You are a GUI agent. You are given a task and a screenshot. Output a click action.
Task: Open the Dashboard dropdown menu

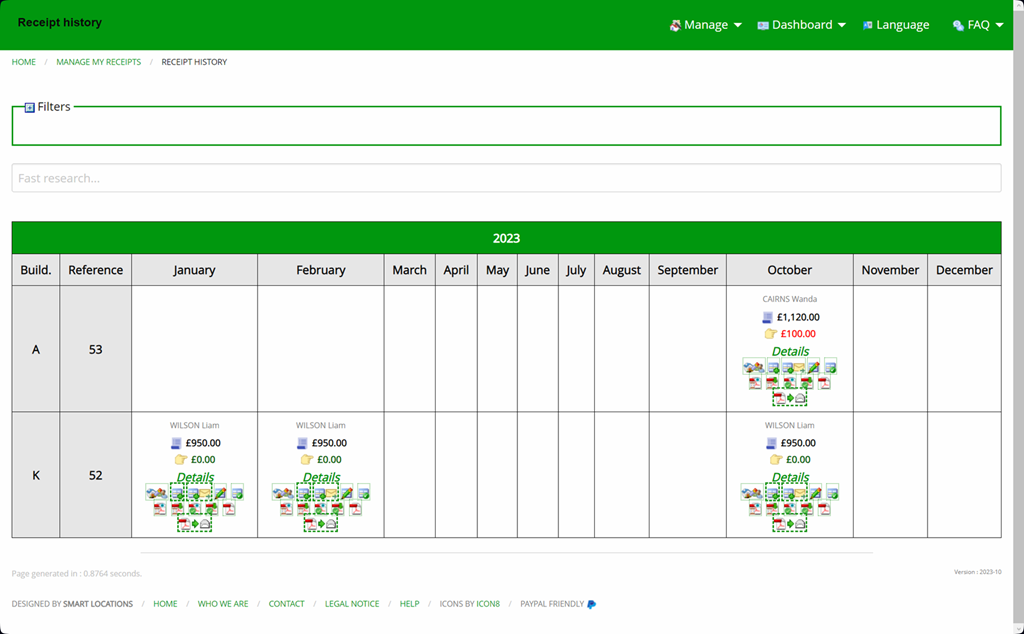tap(801, 25)
